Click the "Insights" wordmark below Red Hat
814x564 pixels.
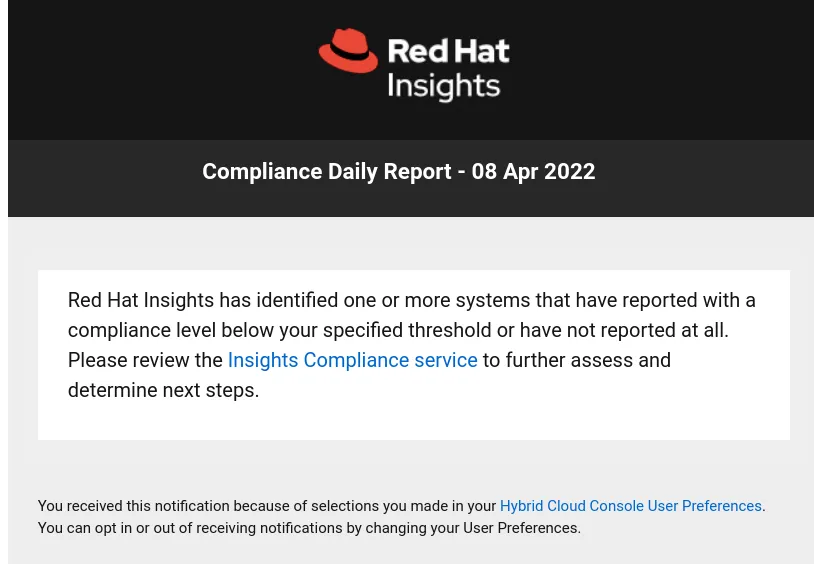[x=444, y=86]
